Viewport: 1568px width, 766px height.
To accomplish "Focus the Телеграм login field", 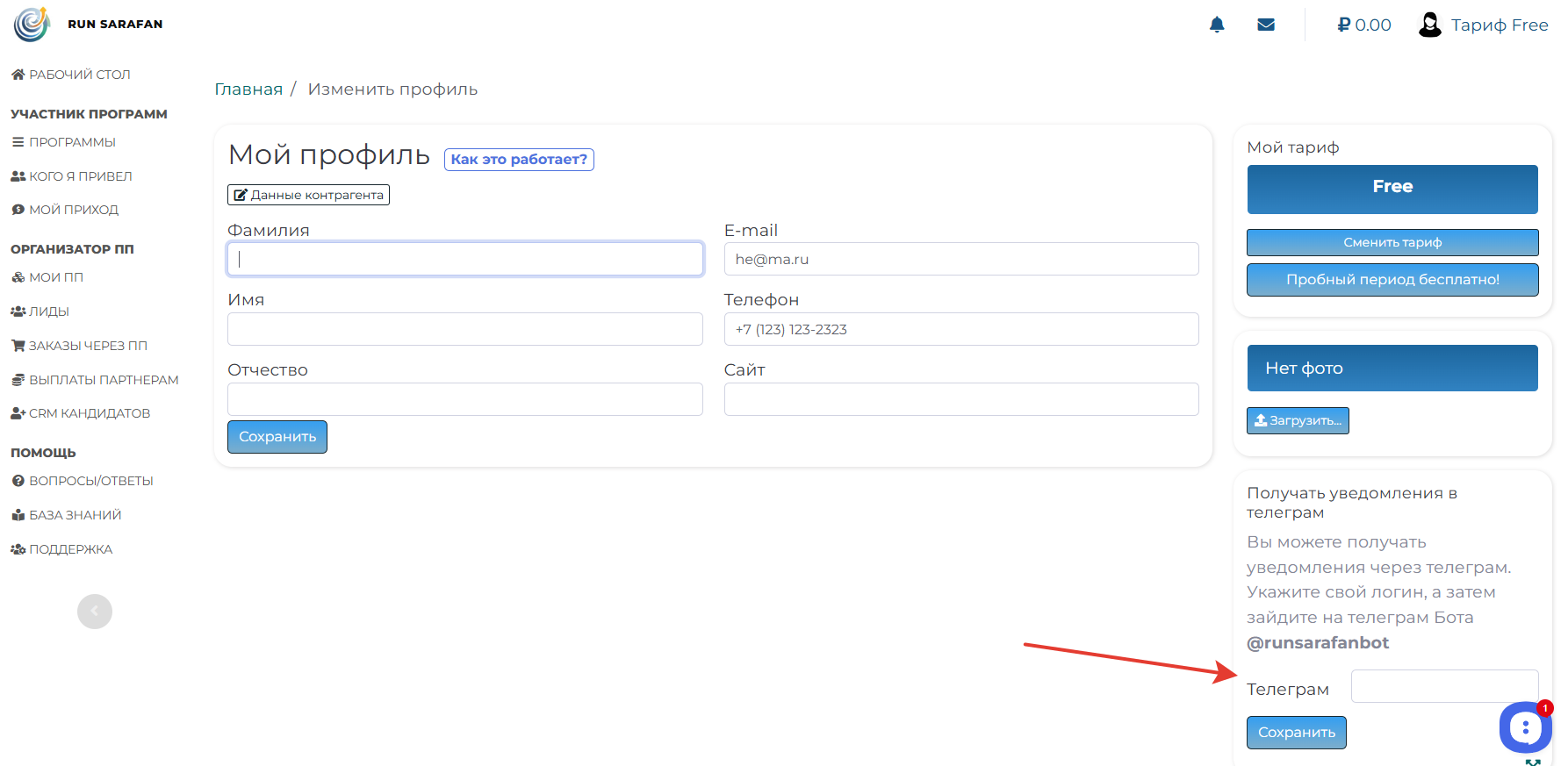I will pyautogui.click(x=1443, y=686).
